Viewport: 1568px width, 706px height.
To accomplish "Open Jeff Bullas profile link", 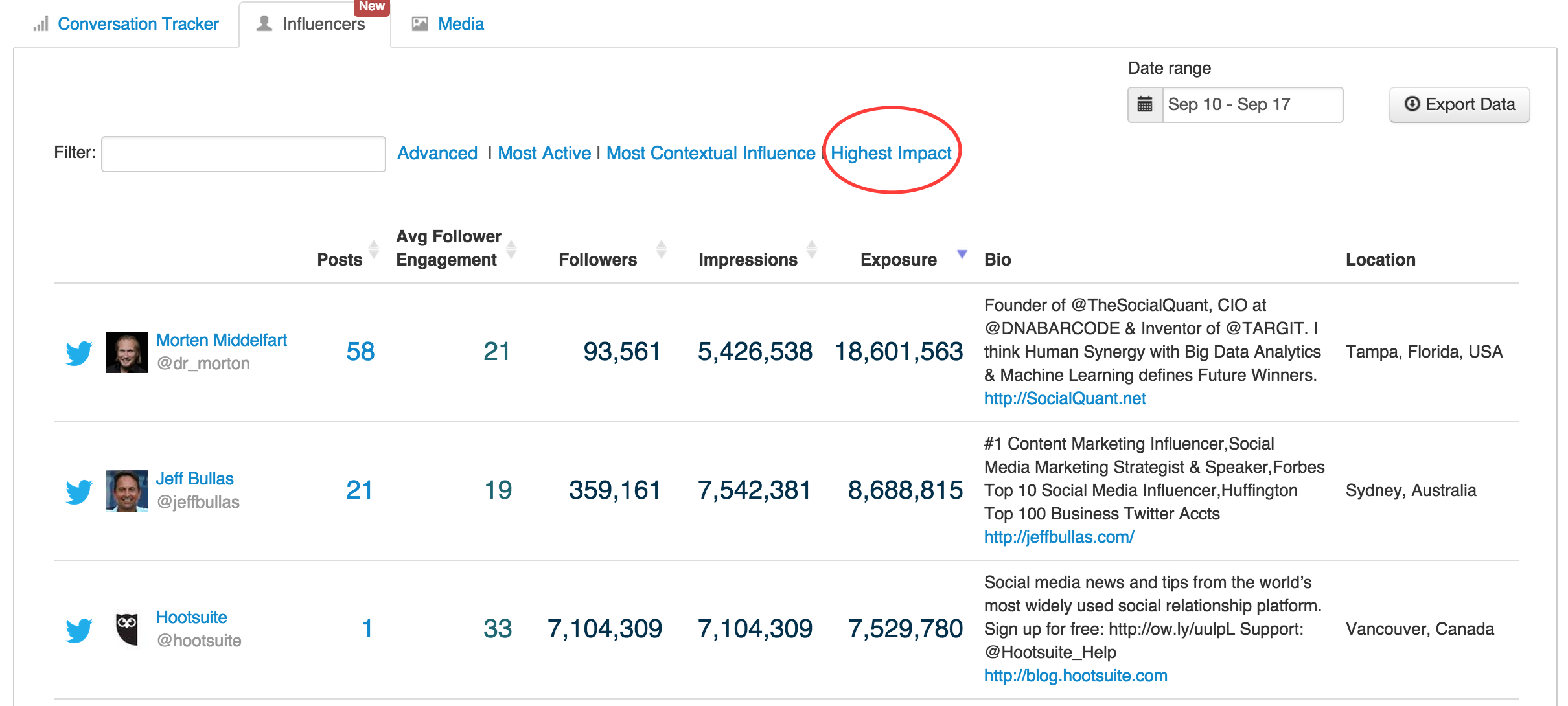I will coord(194,479).
